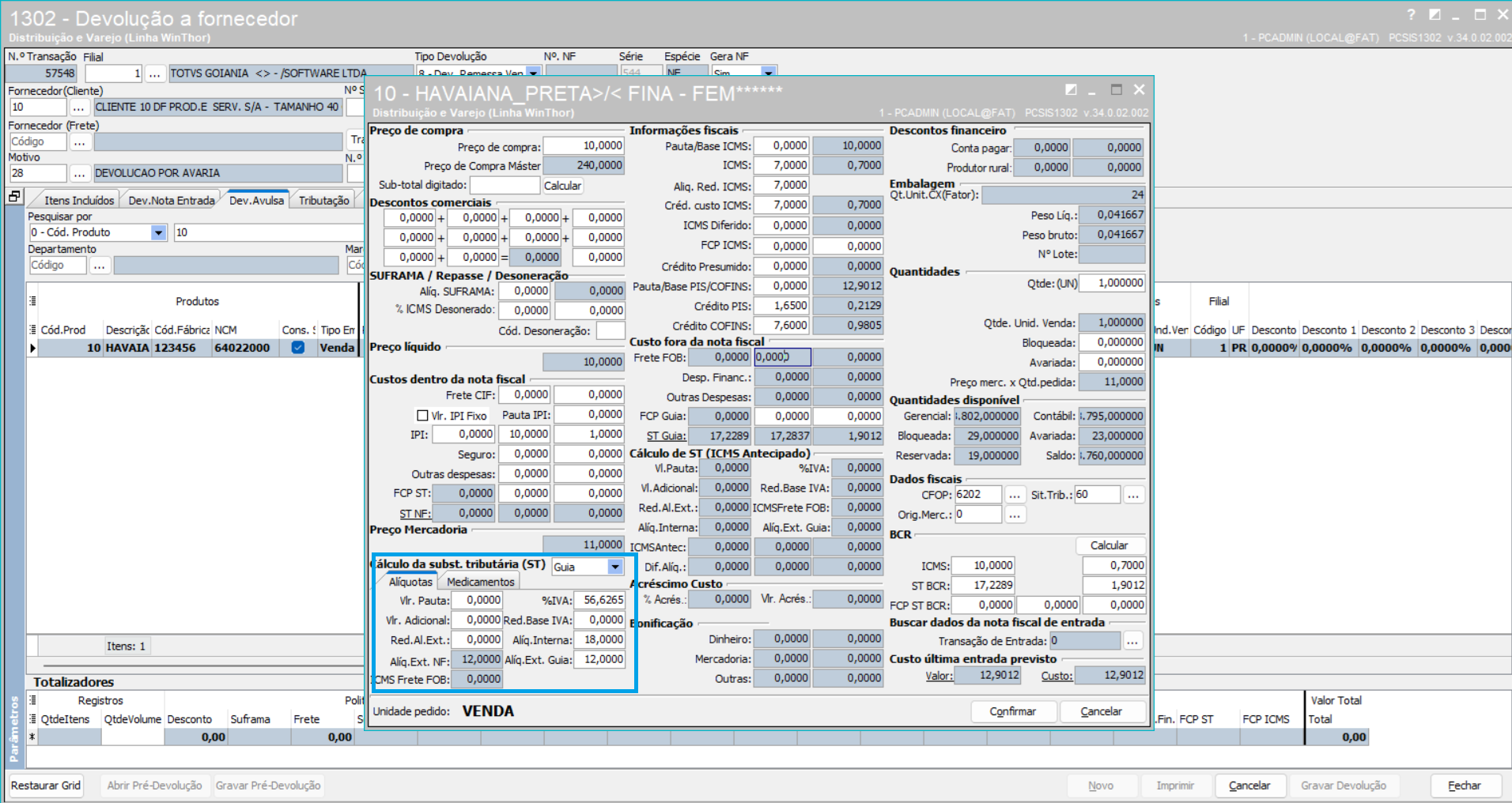
Task: Open the Tributação tab
Action: 324,201
